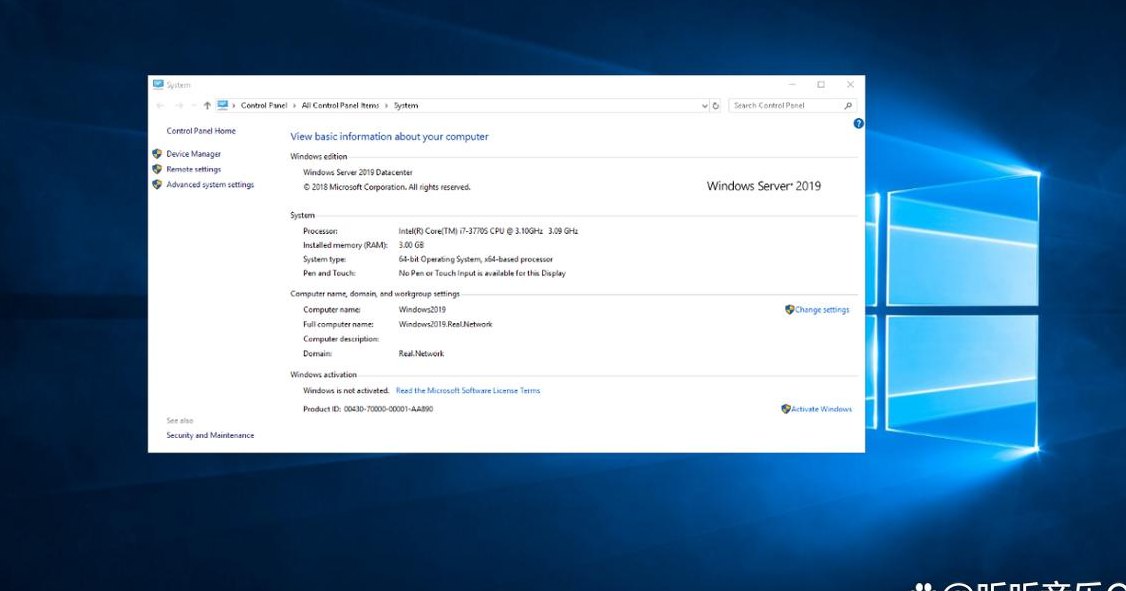
Task: Click the magnifier icon in search box
Action: coord(848,106)
